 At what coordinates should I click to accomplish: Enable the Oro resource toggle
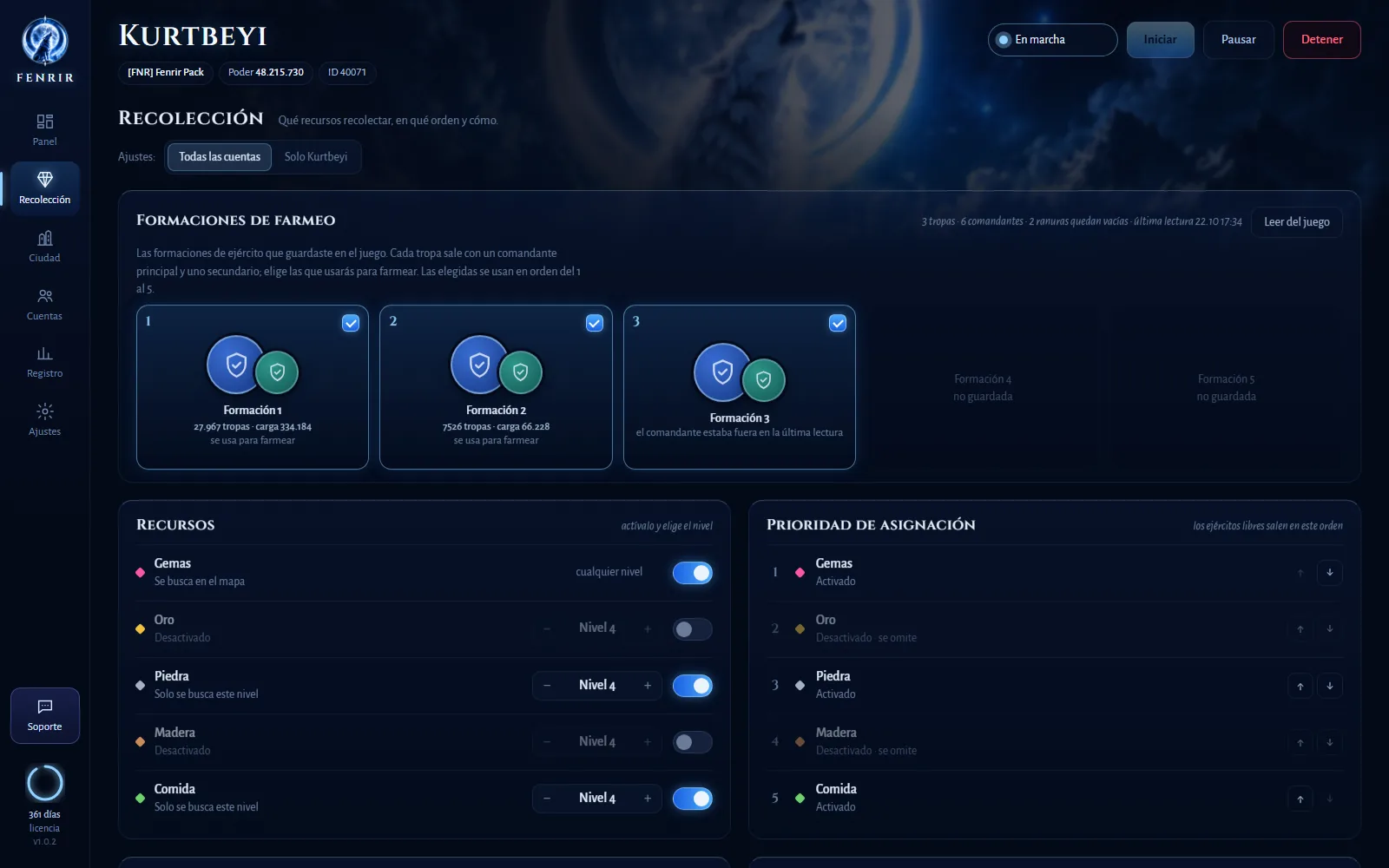pyautogui.click(x=692, y=629)
